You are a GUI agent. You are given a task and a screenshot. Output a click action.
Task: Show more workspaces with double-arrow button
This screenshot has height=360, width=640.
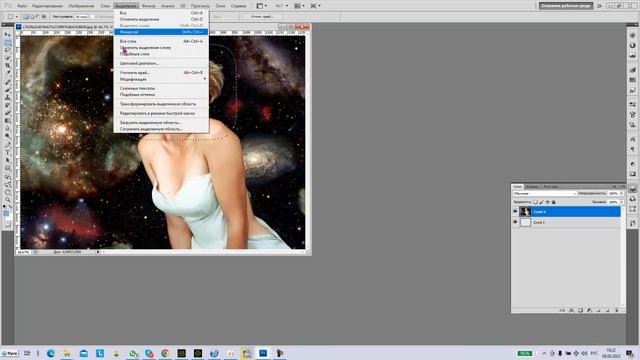pos(600,6)
